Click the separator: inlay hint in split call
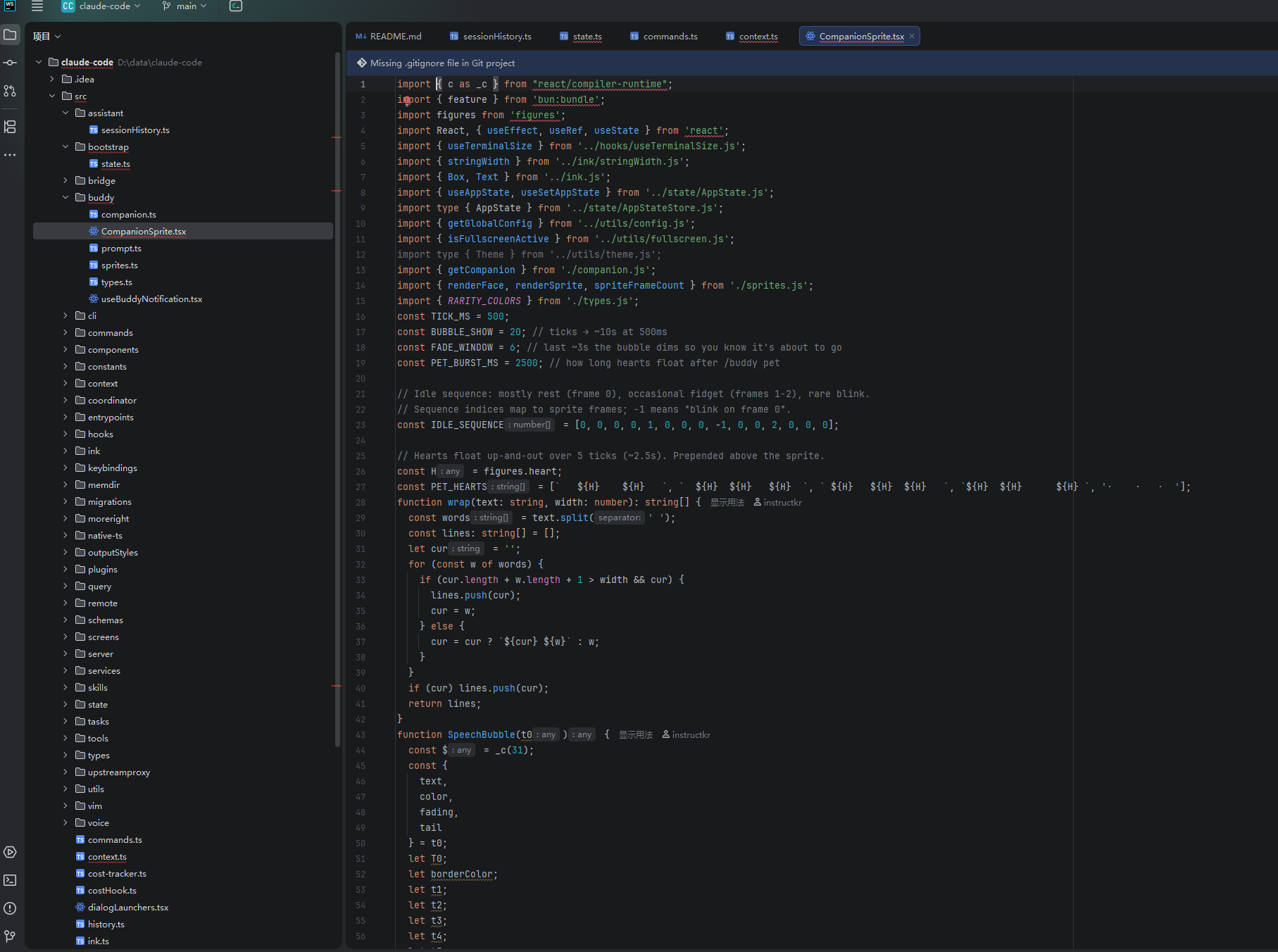The width and height of the screenshot is (1278, 952). [x=620, y=518]
